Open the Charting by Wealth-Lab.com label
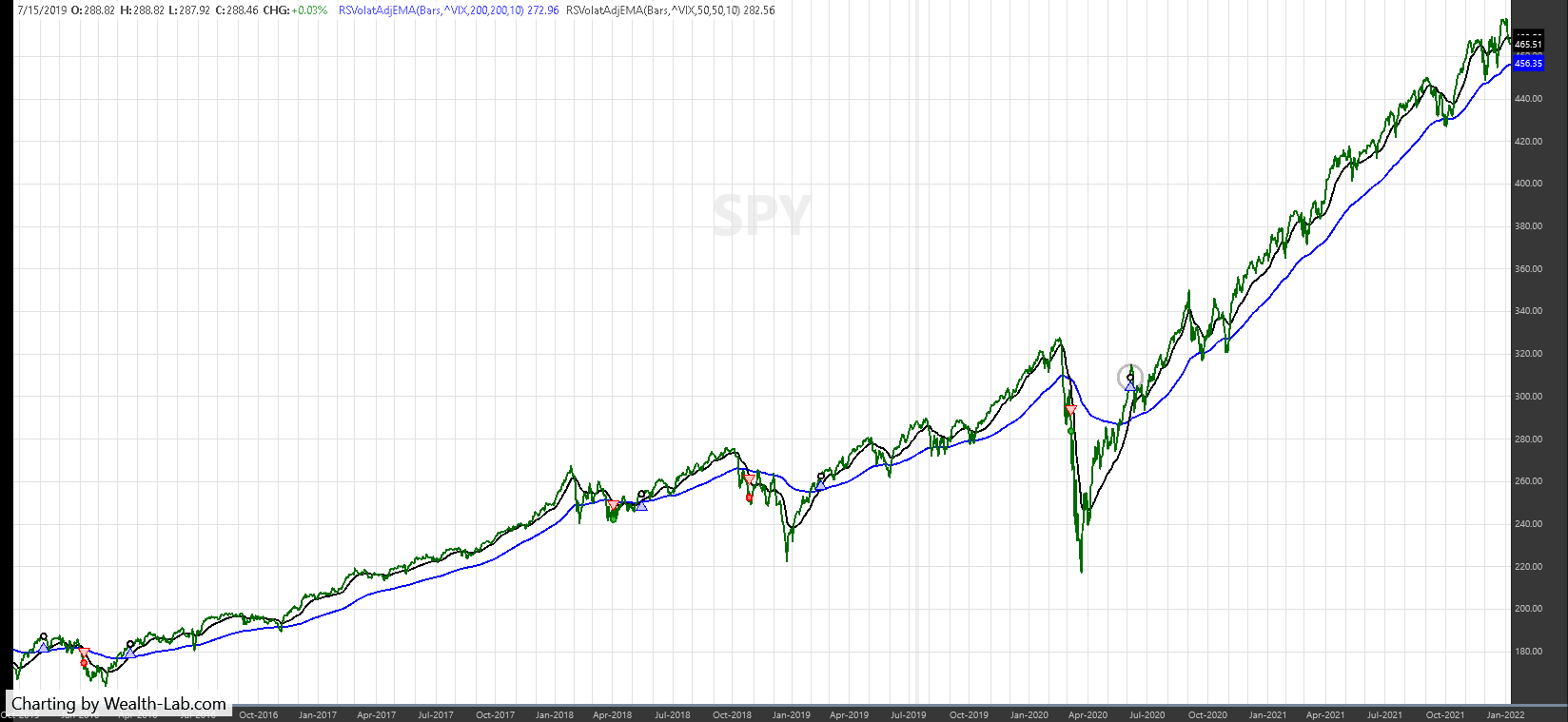The height and width of the screenshot is (722, 1568). (119, 705)
